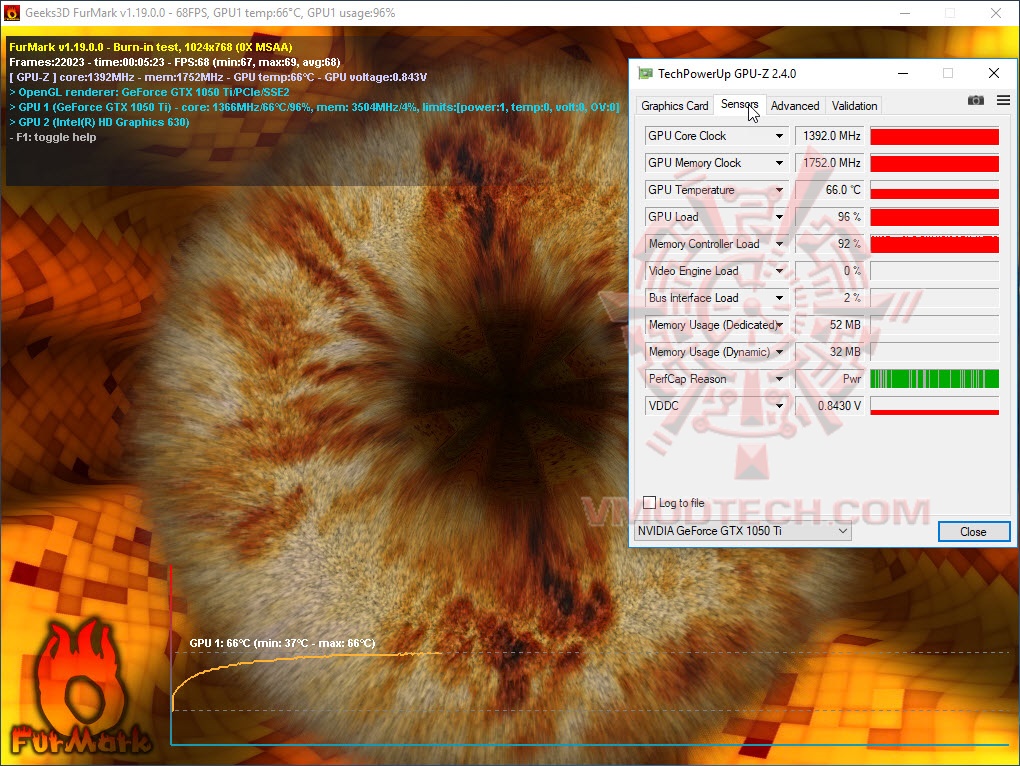Click the GPU 2 Intel HD Graphics 630 line
Viewport: 1020px width, 766px height.
pos(99,122)
